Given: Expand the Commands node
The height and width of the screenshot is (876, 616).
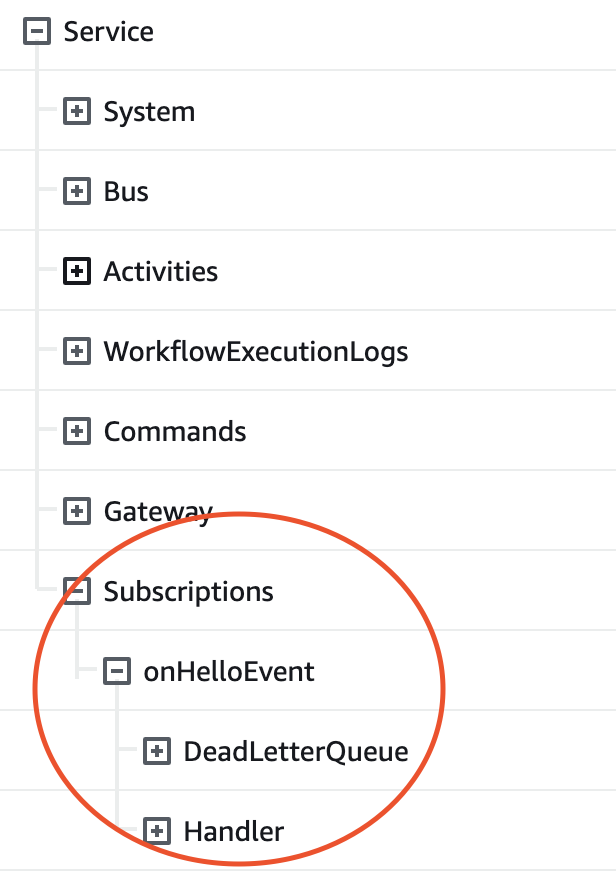Looking at the screenshot, I should click(x=77, y=431).
